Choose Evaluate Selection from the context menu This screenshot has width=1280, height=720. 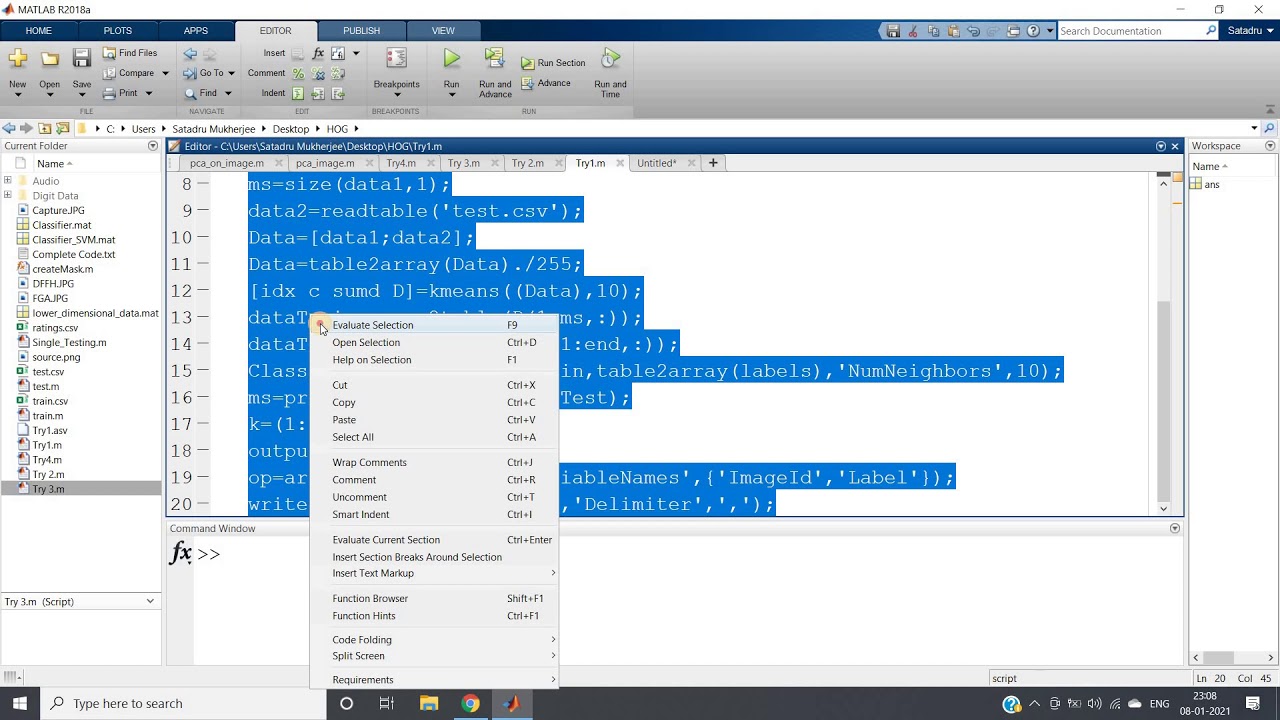tap(433, 325)
